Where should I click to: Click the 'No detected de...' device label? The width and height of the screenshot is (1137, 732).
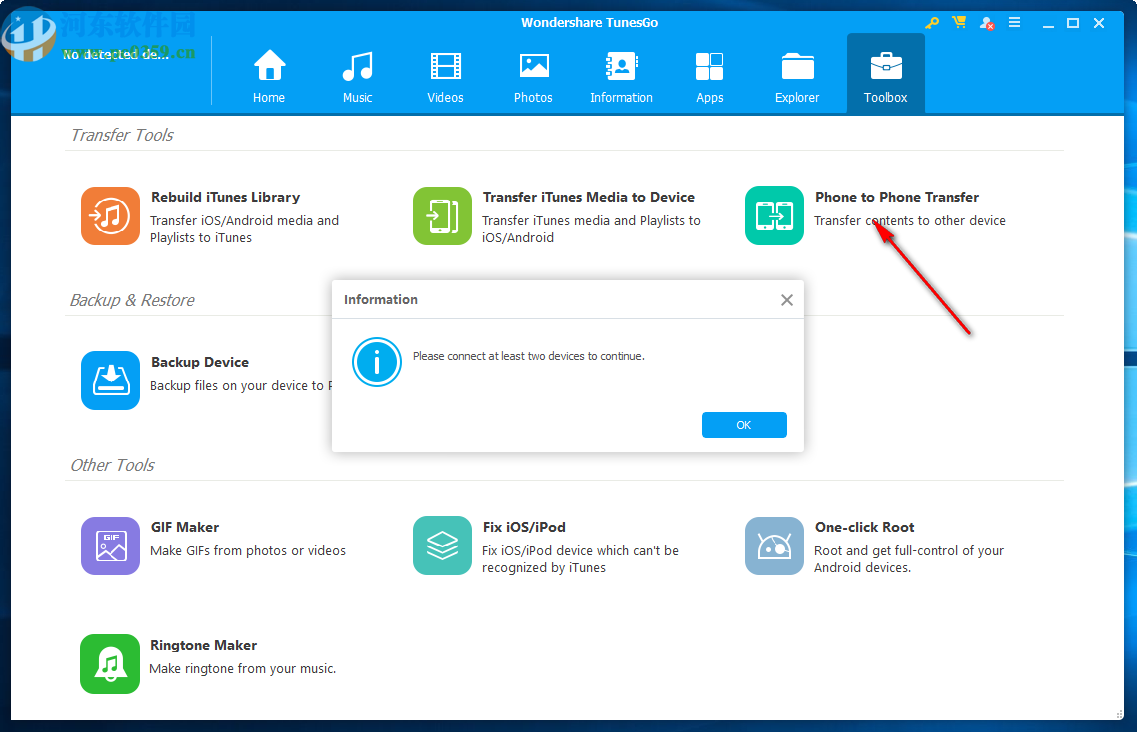tap(115, 54)
